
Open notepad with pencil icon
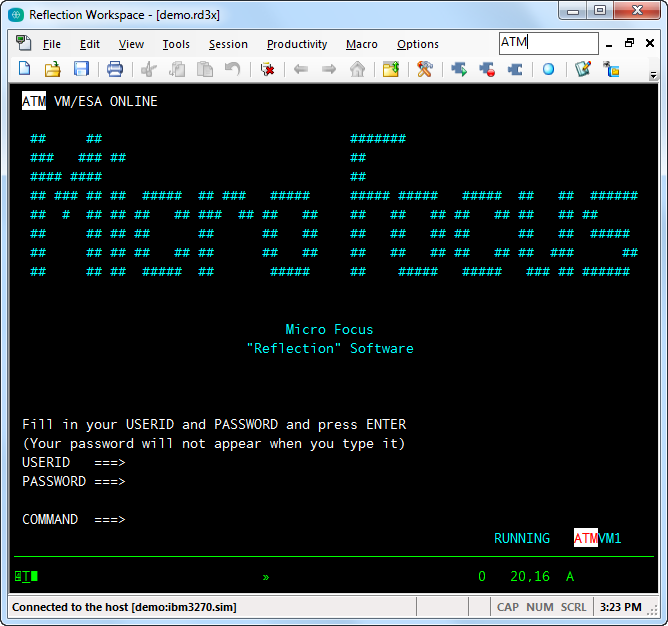point(583,69)
